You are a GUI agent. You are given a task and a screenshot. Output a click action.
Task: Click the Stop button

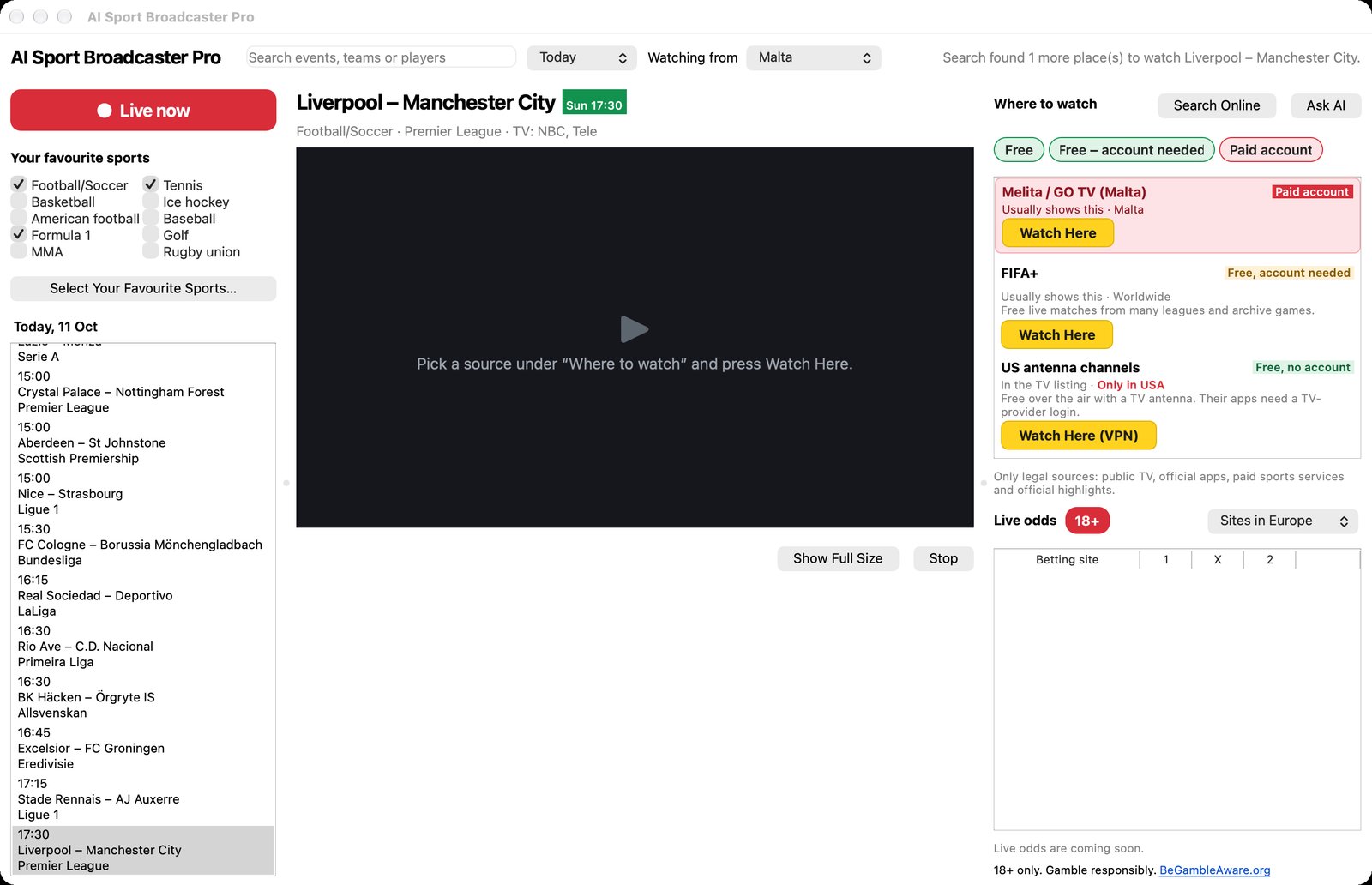[x=943, y=558]
